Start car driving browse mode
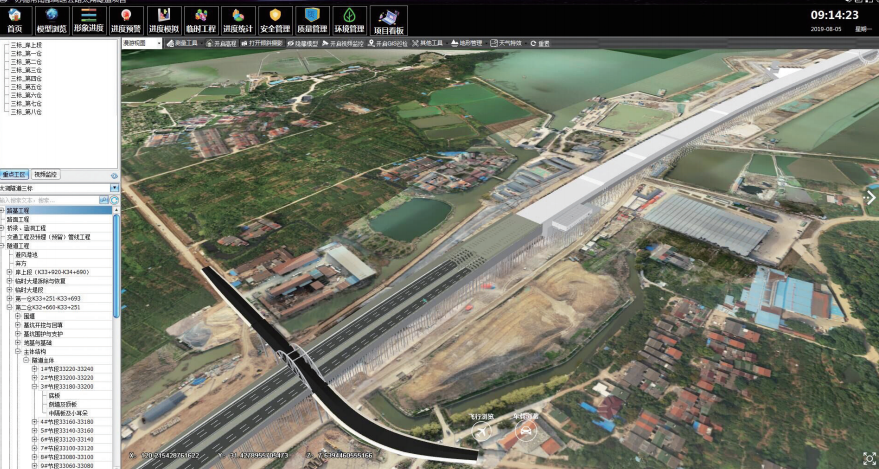Viewport: 879px width, 469px height. [x=525, y=430]
